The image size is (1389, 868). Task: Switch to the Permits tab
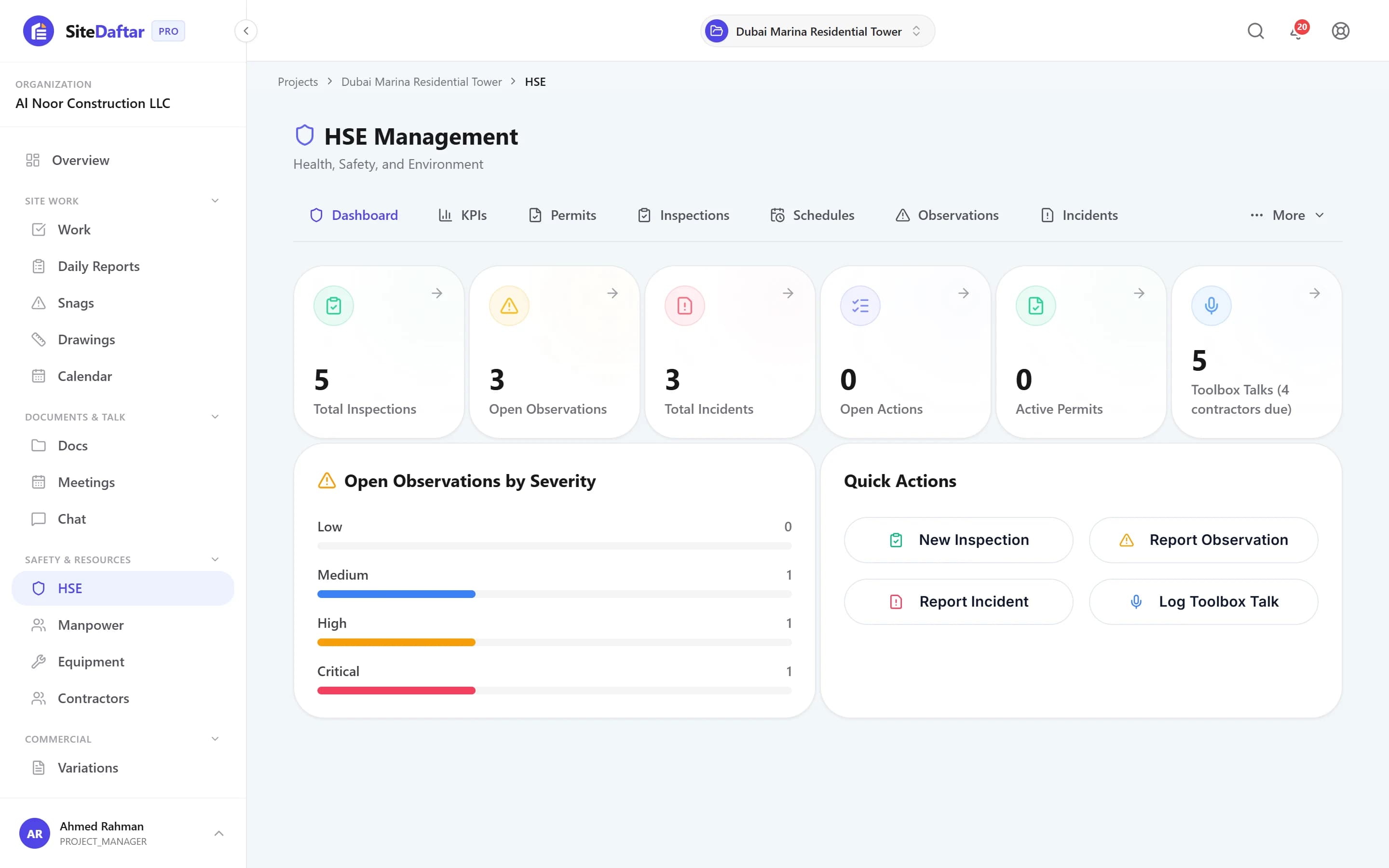tap(562, 215)
